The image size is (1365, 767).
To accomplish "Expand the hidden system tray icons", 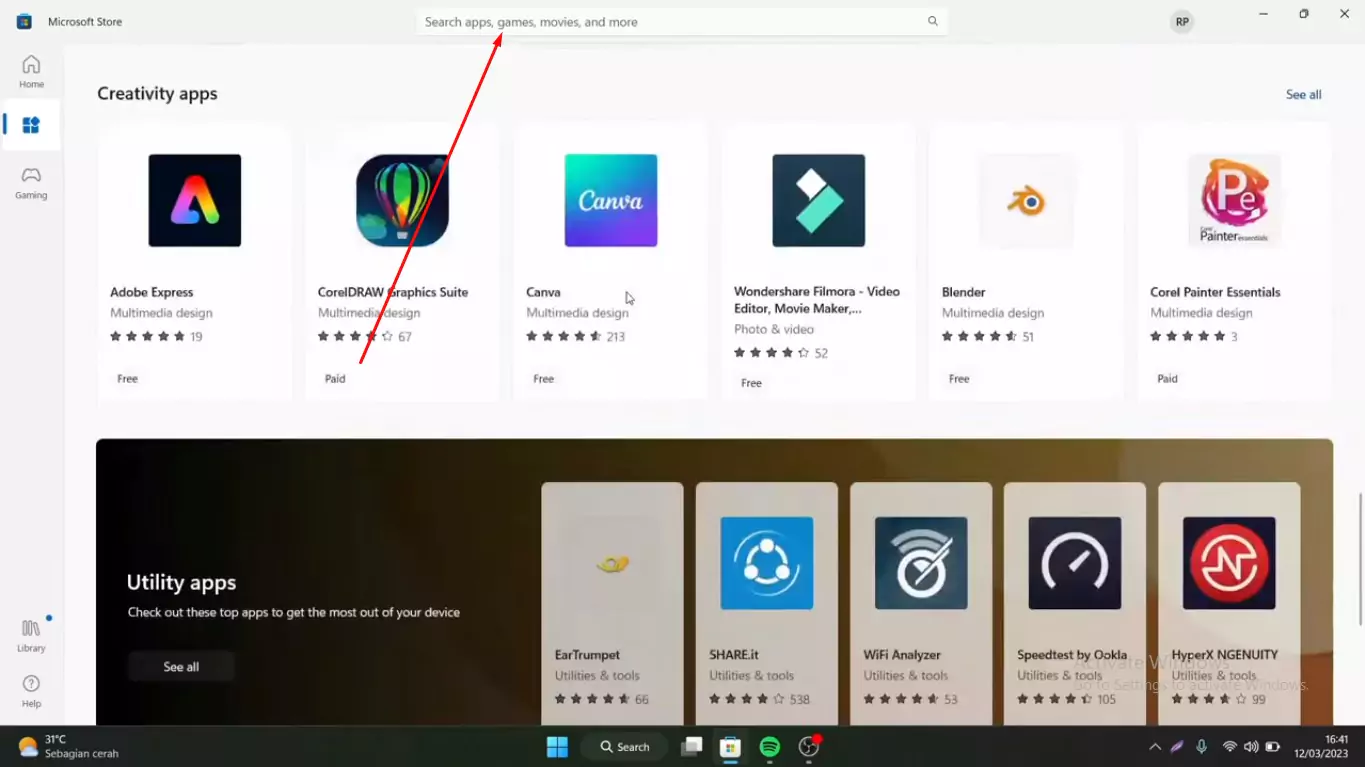I will point(1155,746).
